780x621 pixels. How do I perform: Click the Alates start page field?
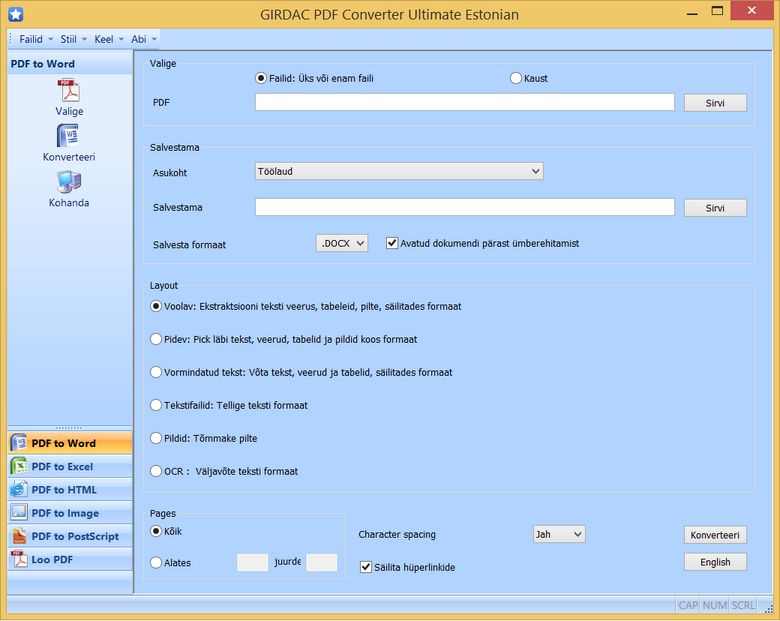(252, 562)
